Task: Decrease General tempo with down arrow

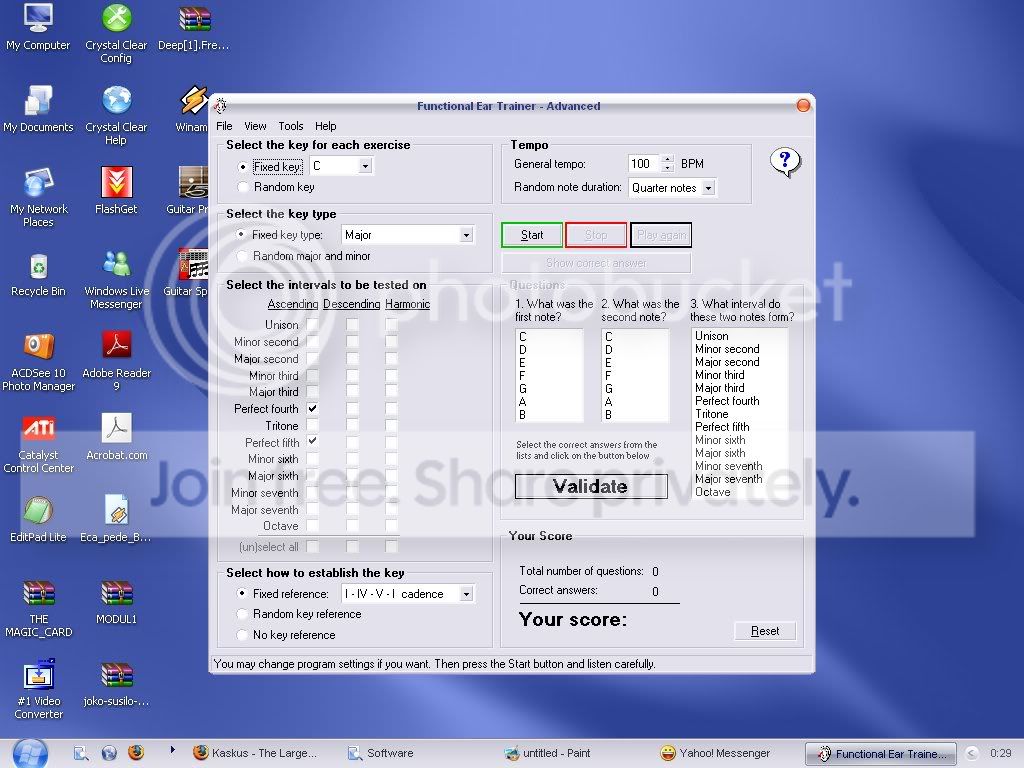Action: click(667, 168)
